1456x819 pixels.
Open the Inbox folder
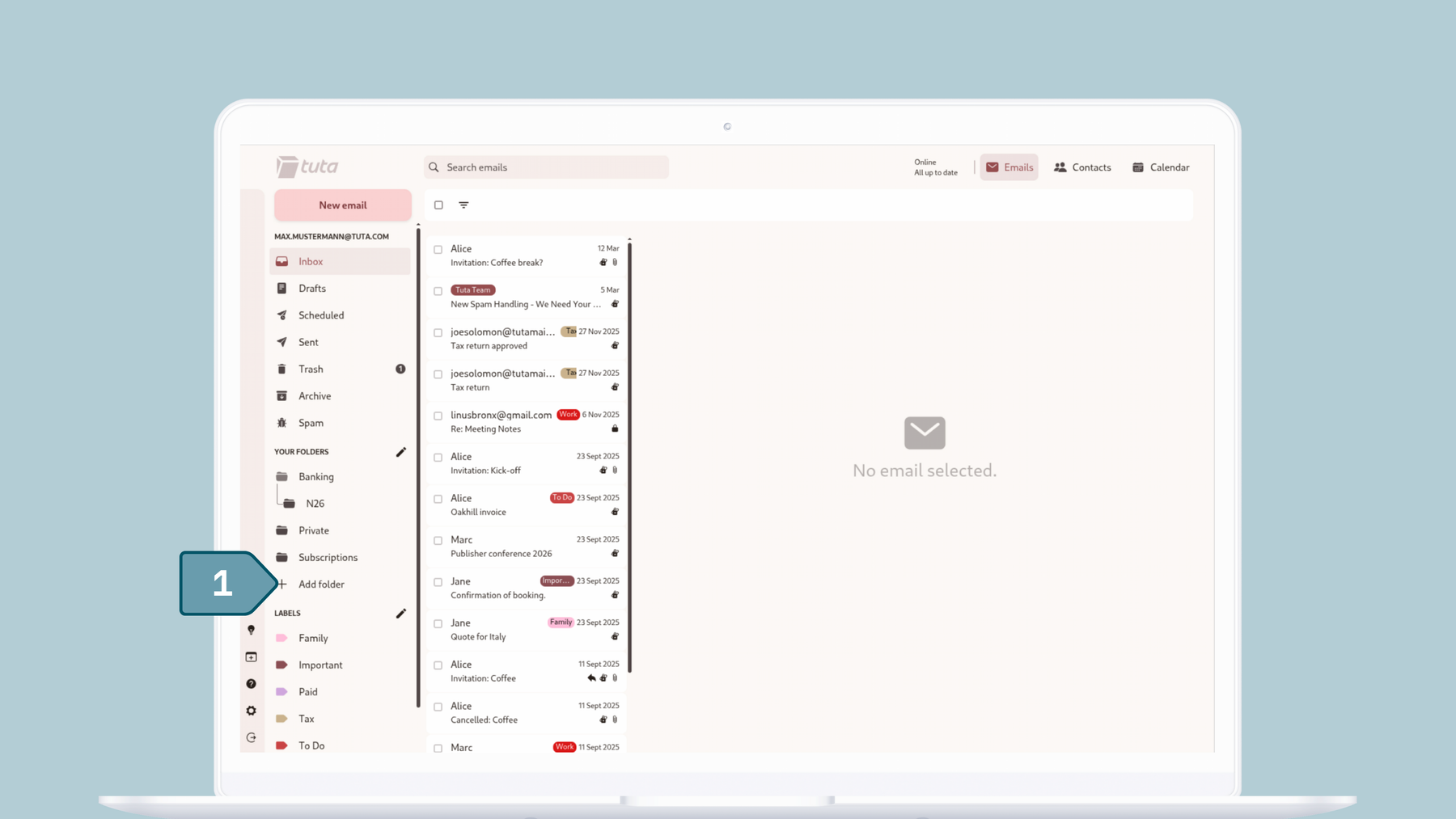tap(340, 261)
